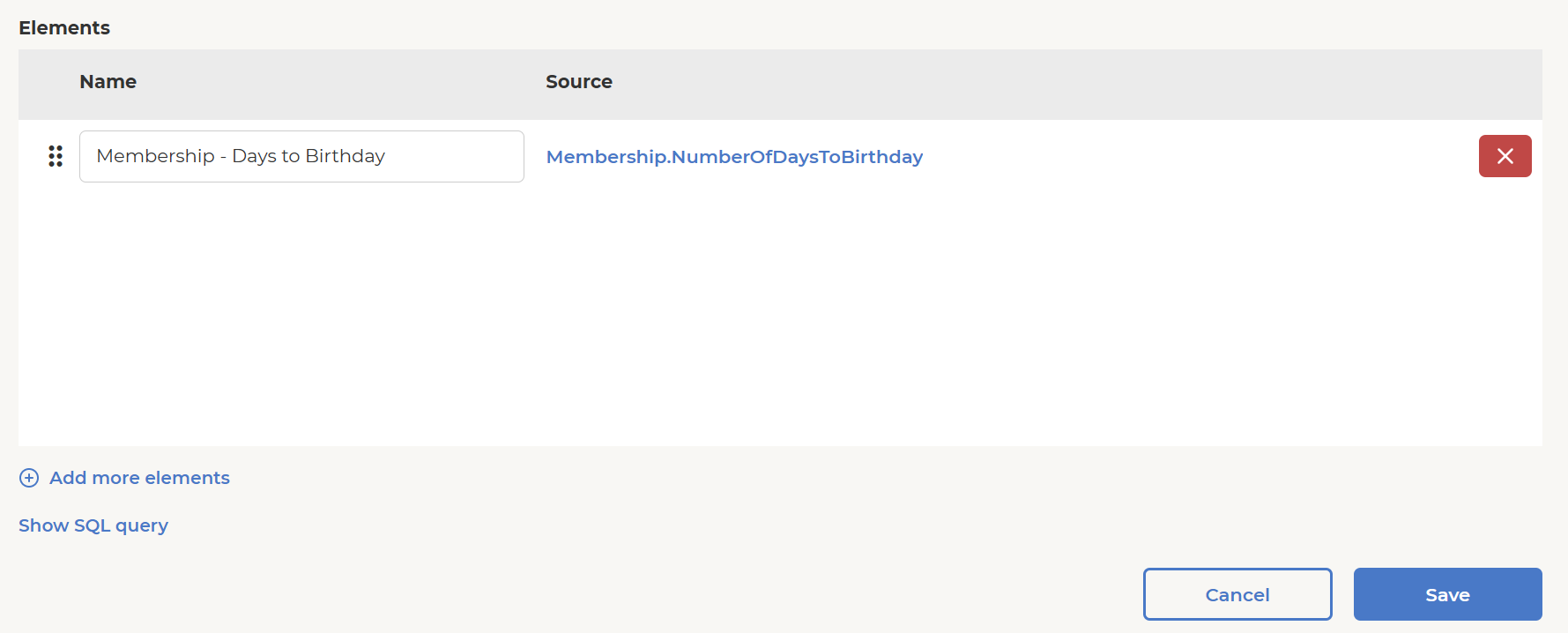The height and width of the screenshot is (633, 1568).
Task: Click the Elements section heading
Action: [x=64, y=28]
